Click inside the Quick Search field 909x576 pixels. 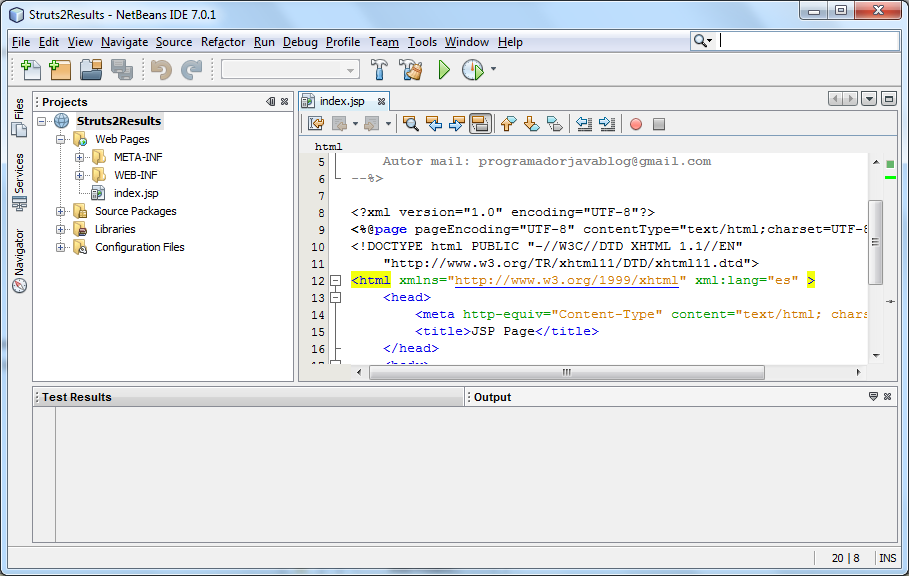pyautogui.click(x=800, y=41)
